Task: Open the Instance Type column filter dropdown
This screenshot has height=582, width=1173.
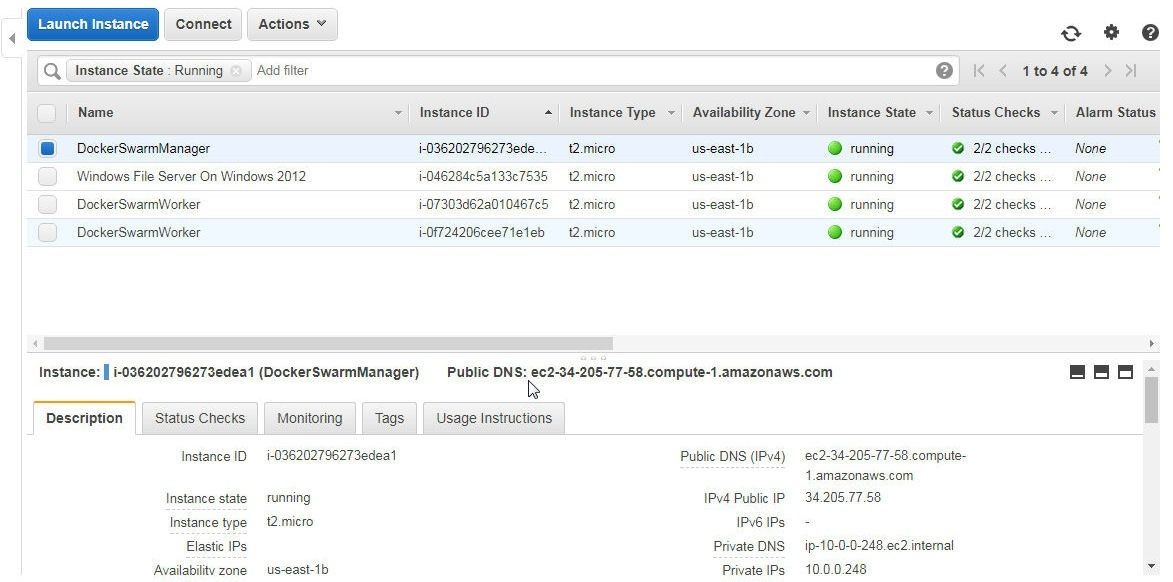Action: click(x=671, y=113)
